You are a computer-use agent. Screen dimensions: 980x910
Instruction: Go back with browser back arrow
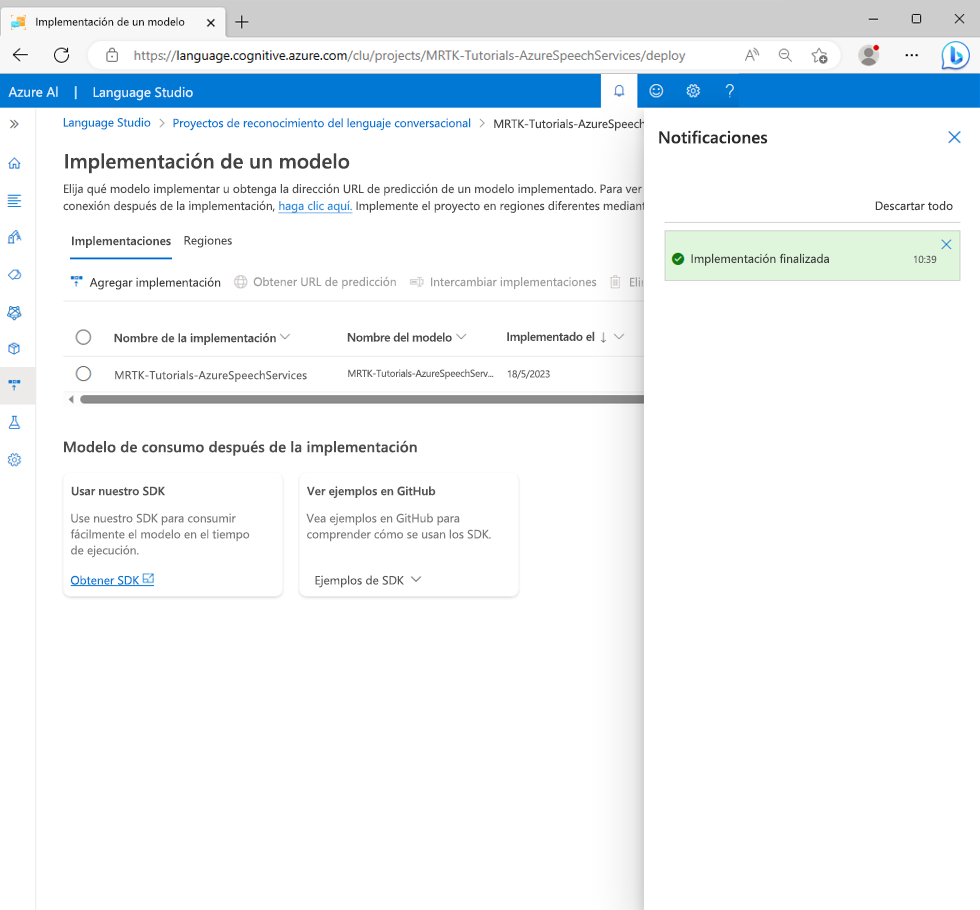click(x=21, y=55)
